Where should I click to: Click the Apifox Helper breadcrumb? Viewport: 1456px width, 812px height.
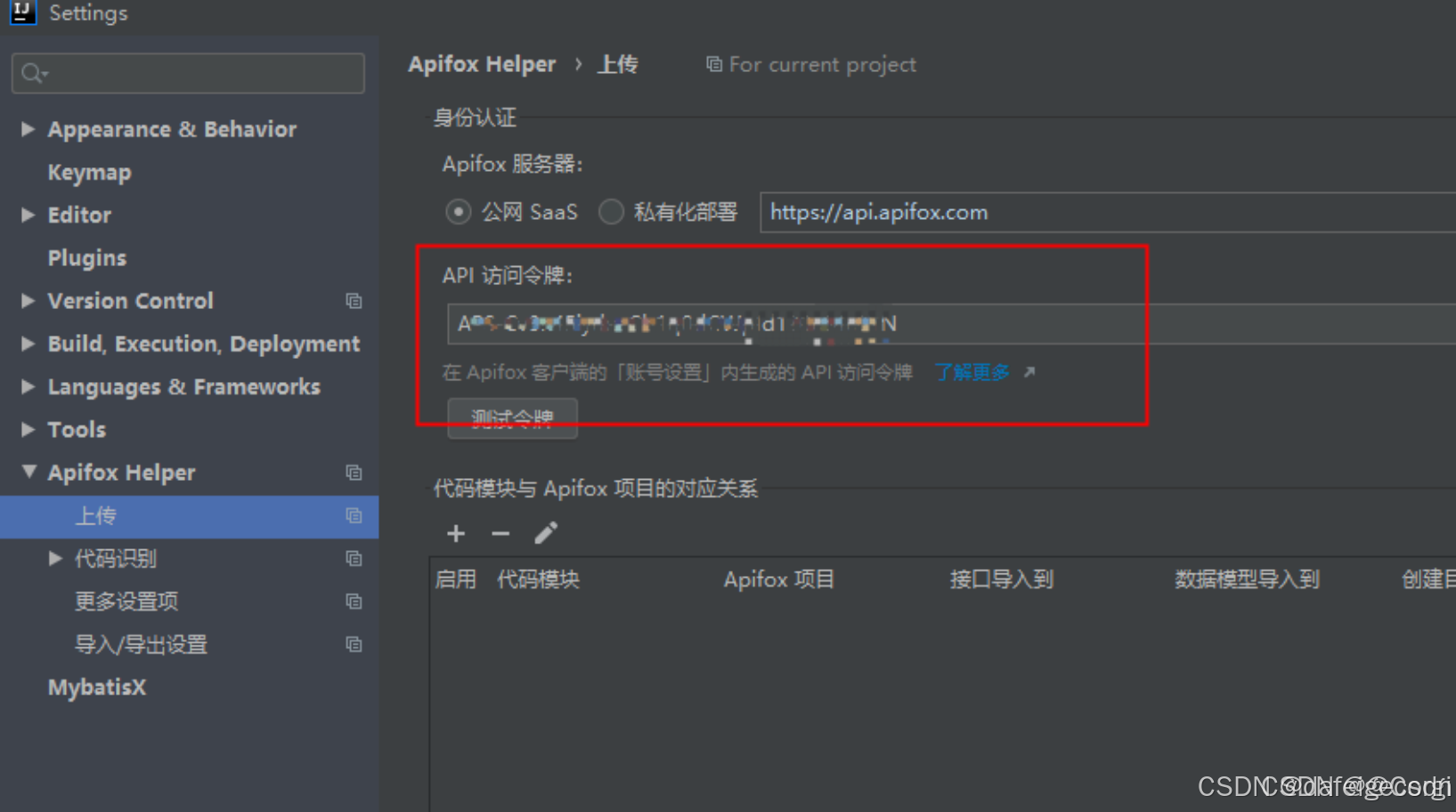click(482, 64)
